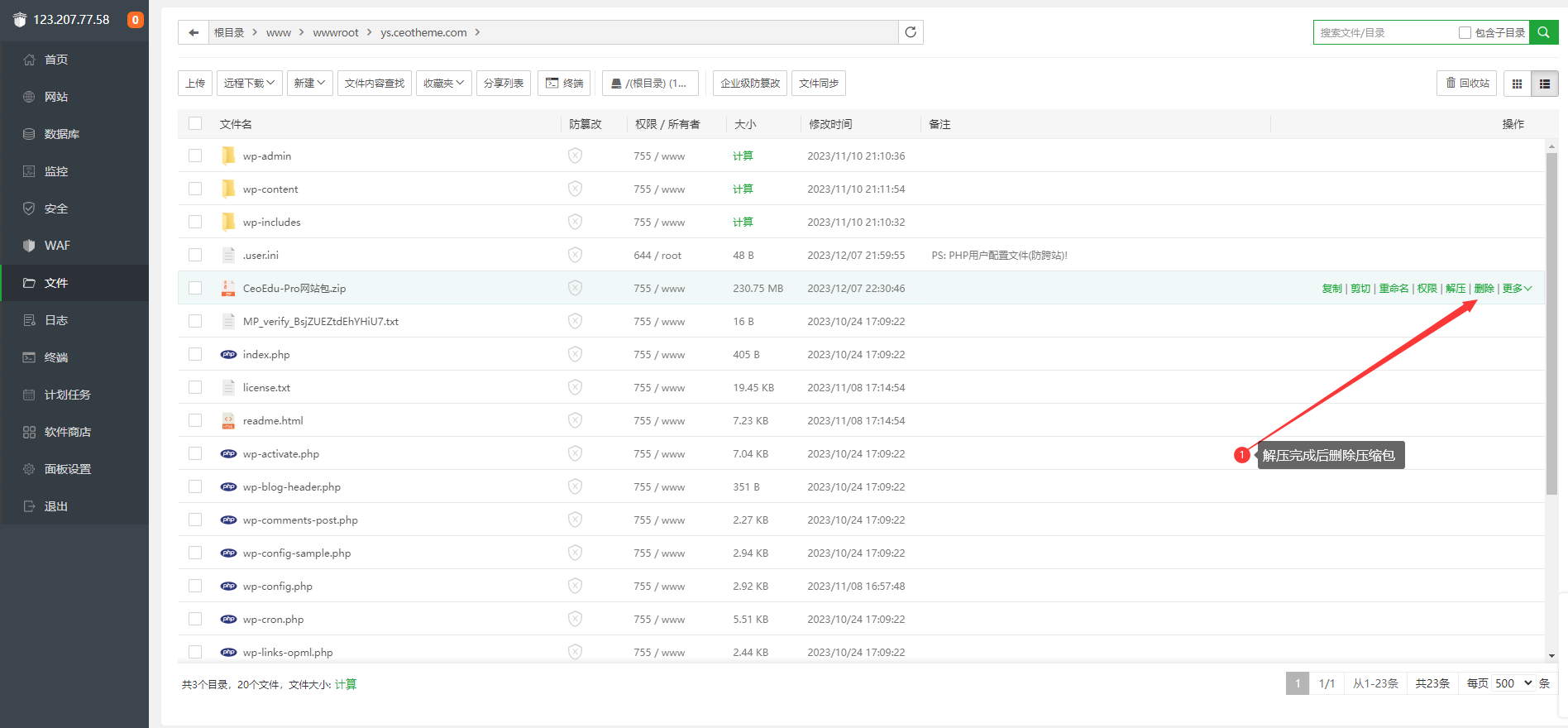
Task: Open 网站 websites in sidebar
Action: pyautogui.click(x=74, y=97)
